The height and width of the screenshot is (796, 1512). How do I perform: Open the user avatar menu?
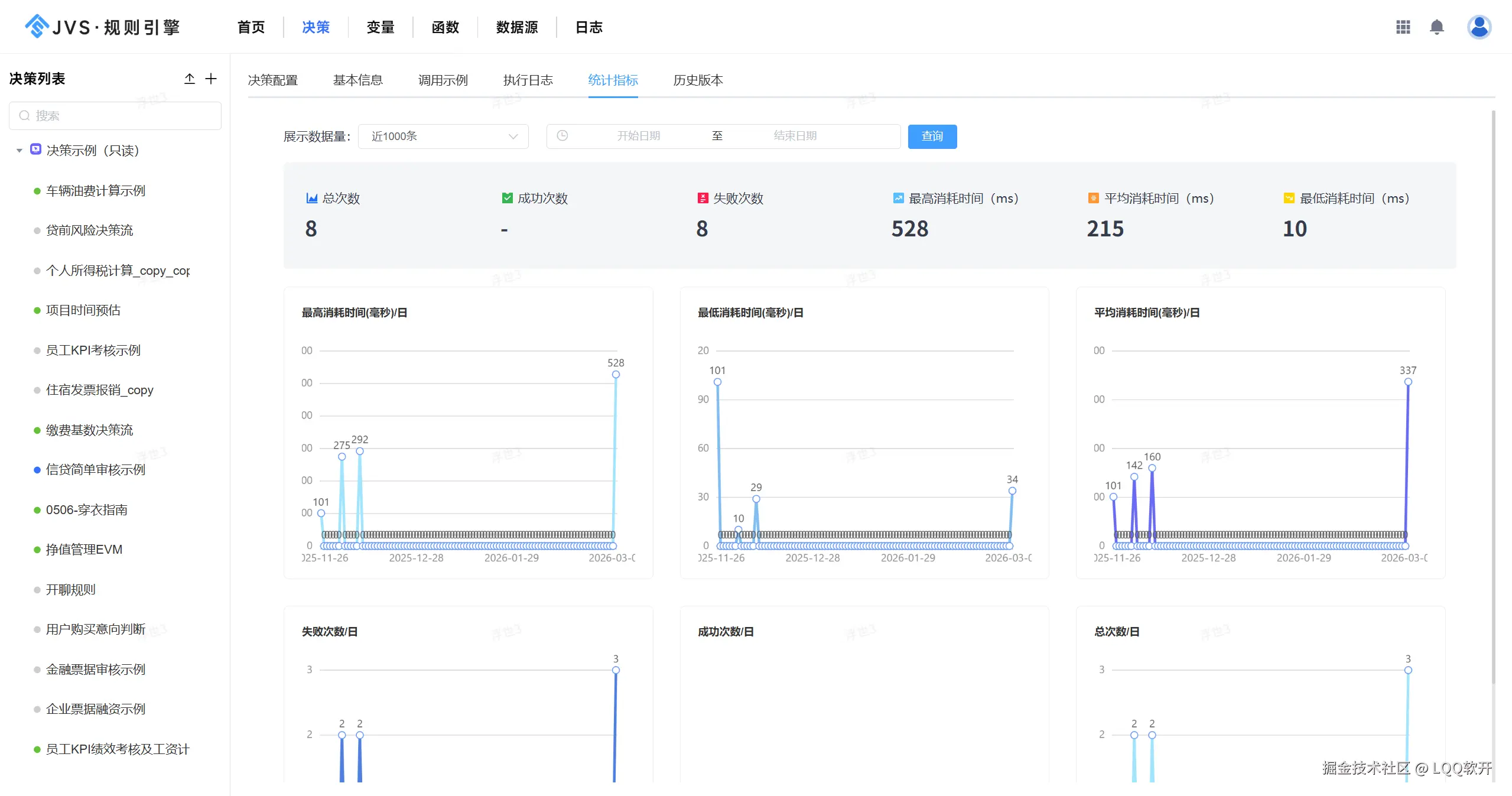coord(1479,27)
